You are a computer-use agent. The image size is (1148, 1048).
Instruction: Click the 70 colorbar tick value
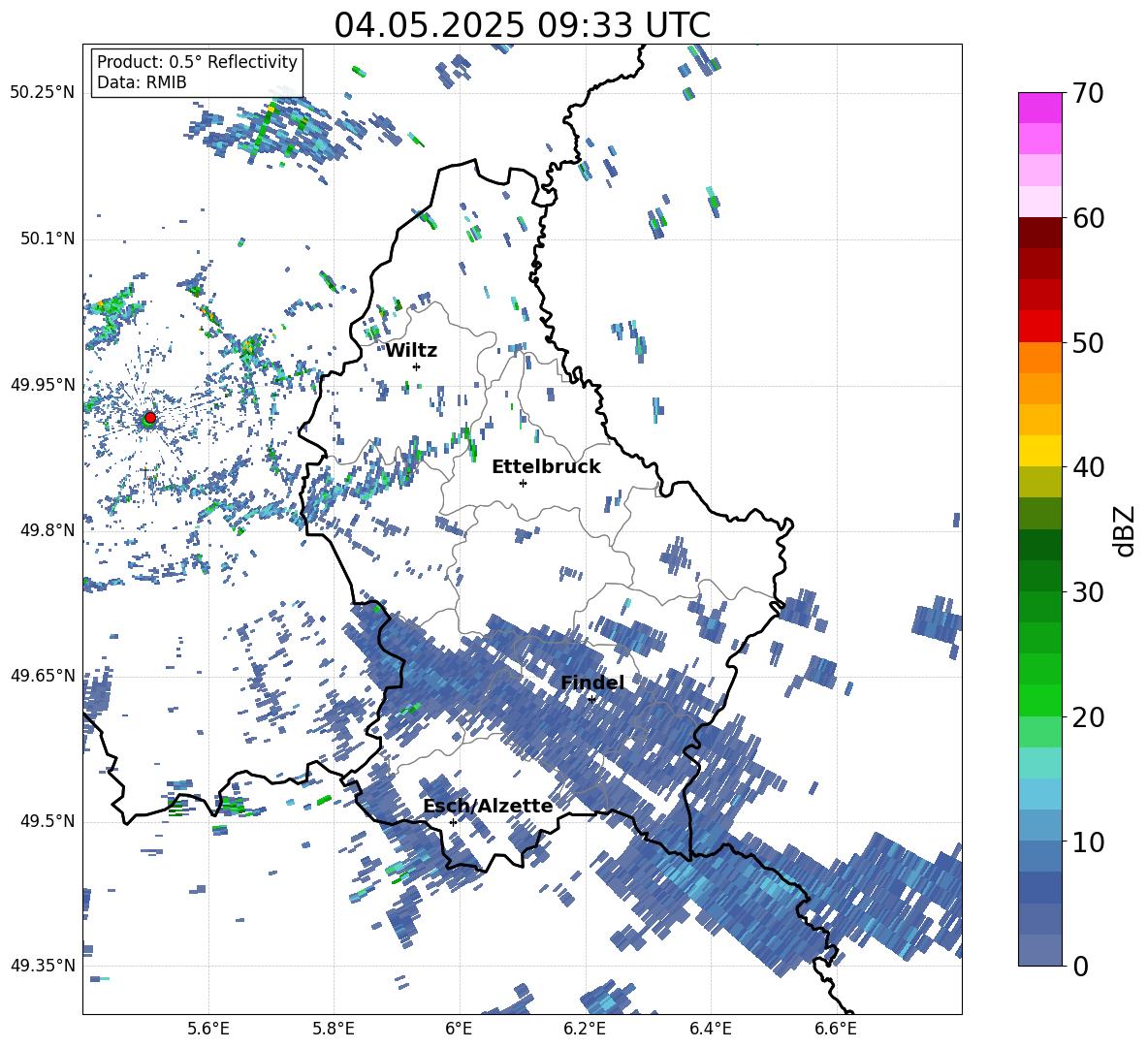pos(1087,94)
